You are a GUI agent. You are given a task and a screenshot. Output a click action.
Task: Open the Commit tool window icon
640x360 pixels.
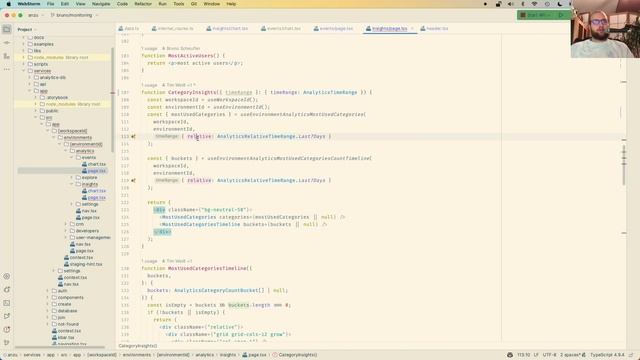click(7, 42)
